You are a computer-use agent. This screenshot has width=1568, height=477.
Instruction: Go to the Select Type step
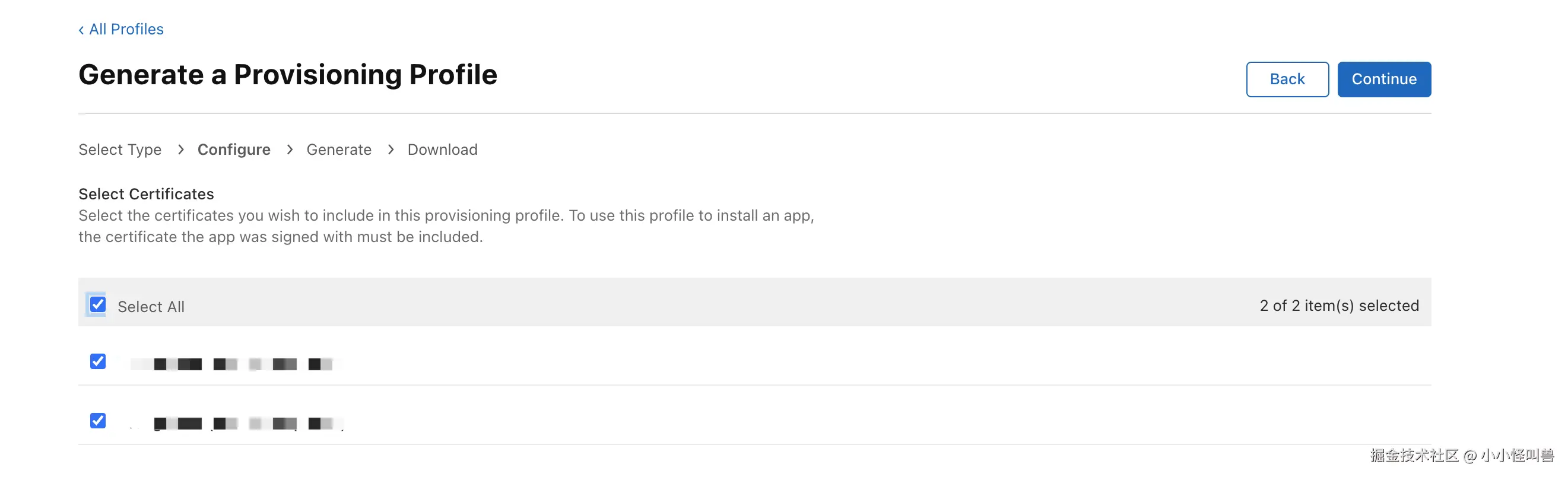pos(120,150)
